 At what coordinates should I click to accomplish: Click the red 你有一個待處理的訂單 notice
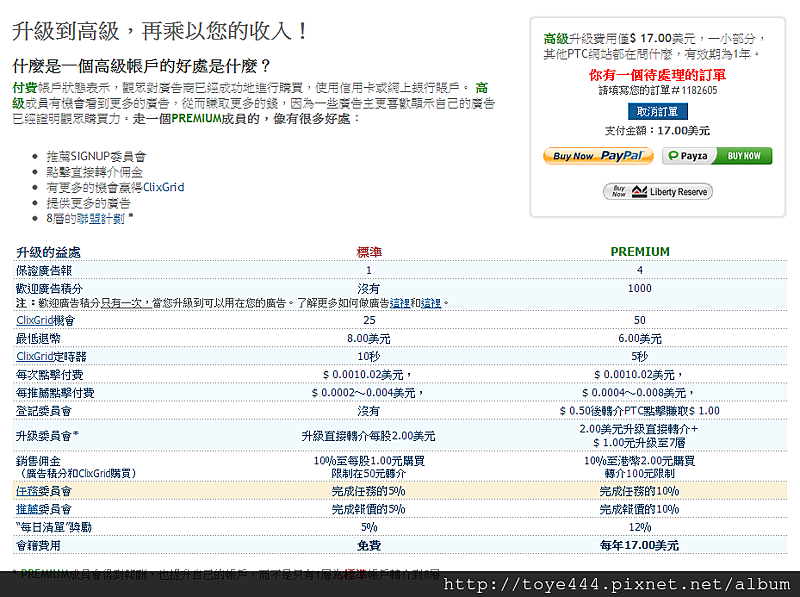(658, 76)
